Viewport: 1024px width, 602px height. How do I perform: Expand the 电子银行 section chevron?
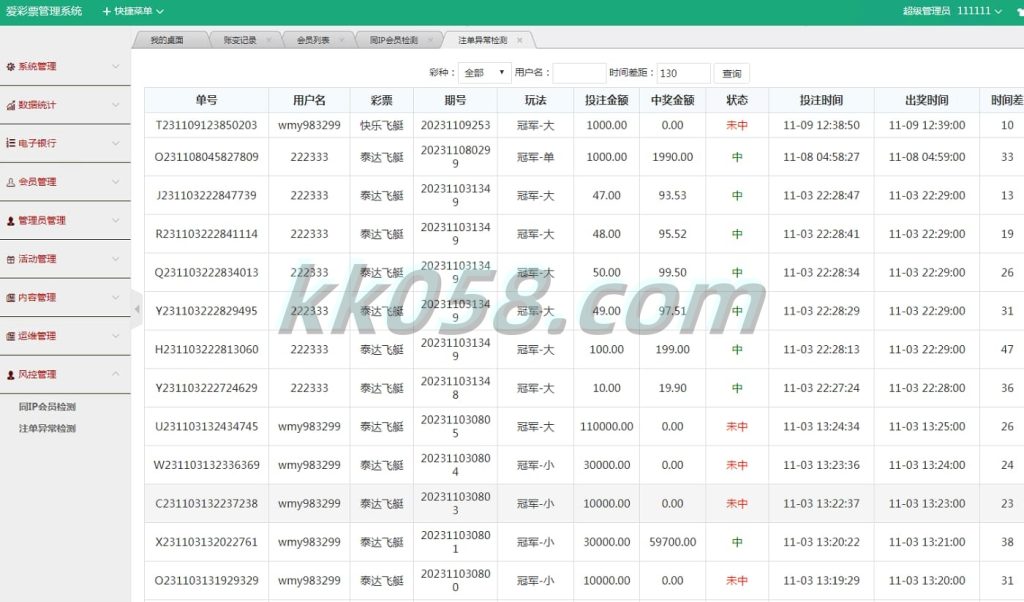(x=116, y=143)
